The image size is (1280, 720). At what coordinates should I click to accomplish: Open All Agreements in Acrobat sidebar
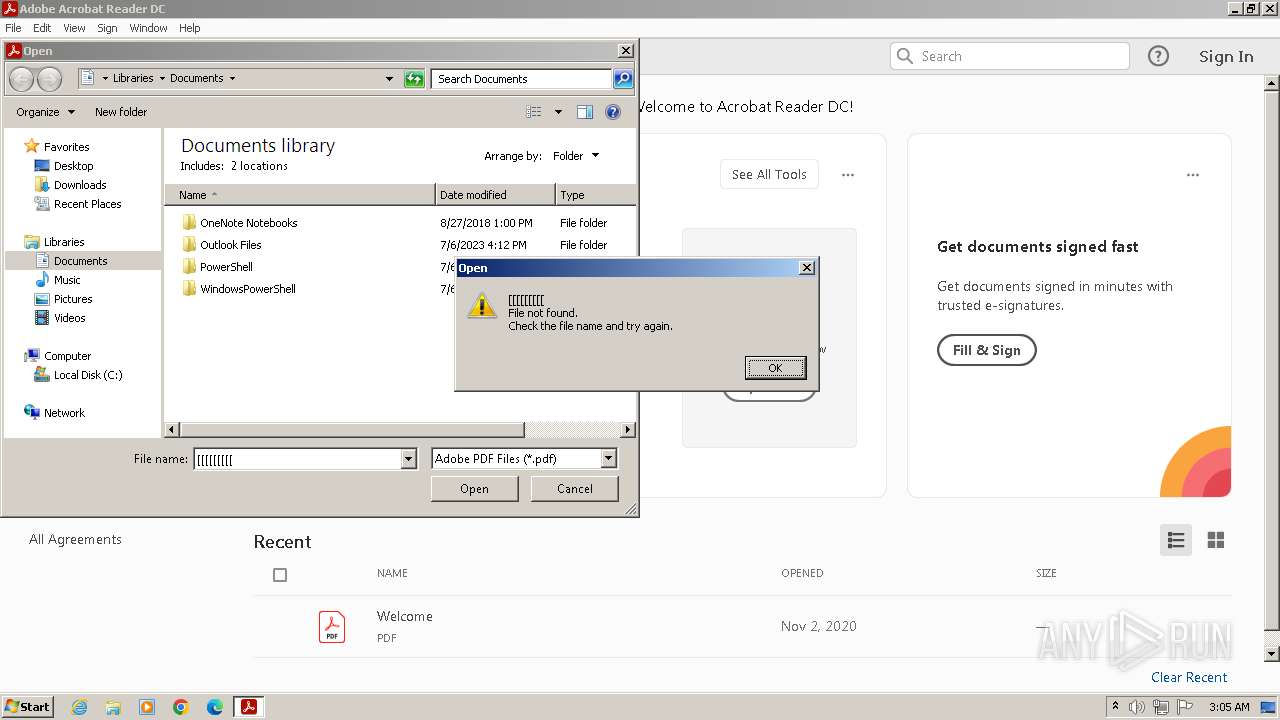[x=75, y=539]
